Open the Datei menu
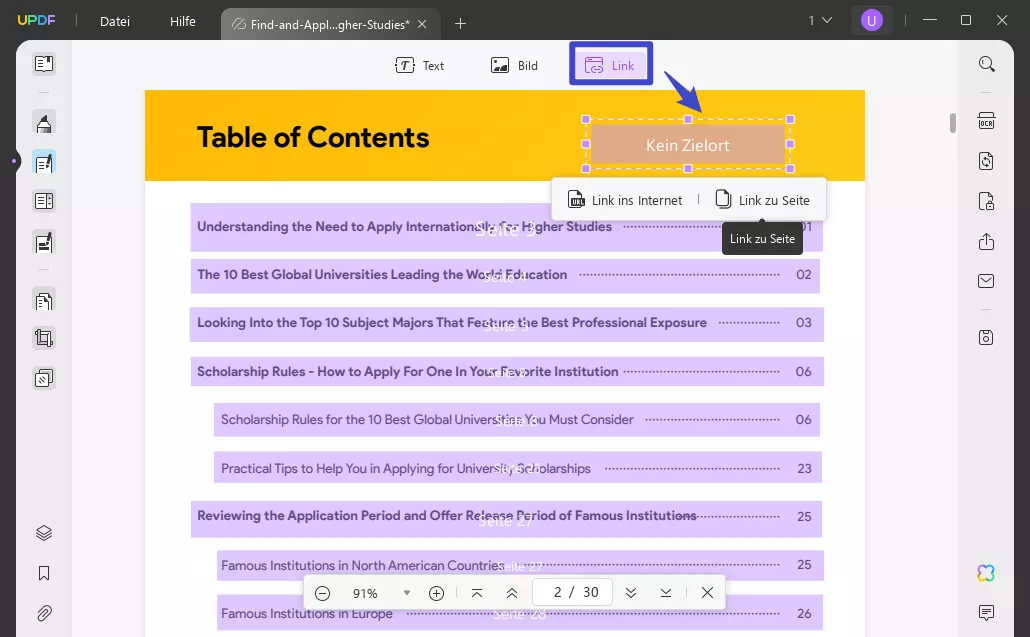 click(115, 21)
